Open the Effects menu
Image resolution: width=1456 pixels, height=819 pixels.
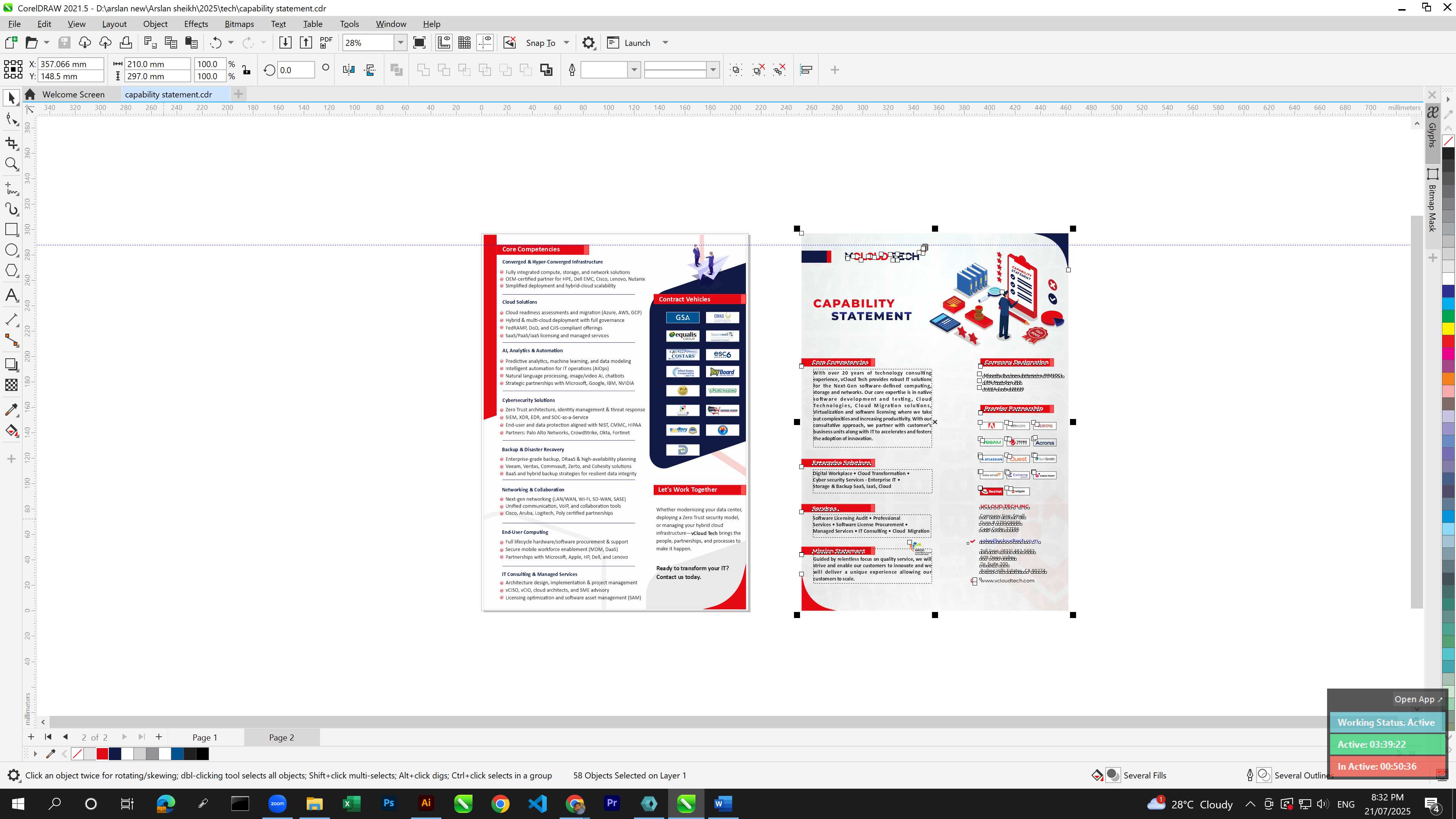(x=196, y=24)
